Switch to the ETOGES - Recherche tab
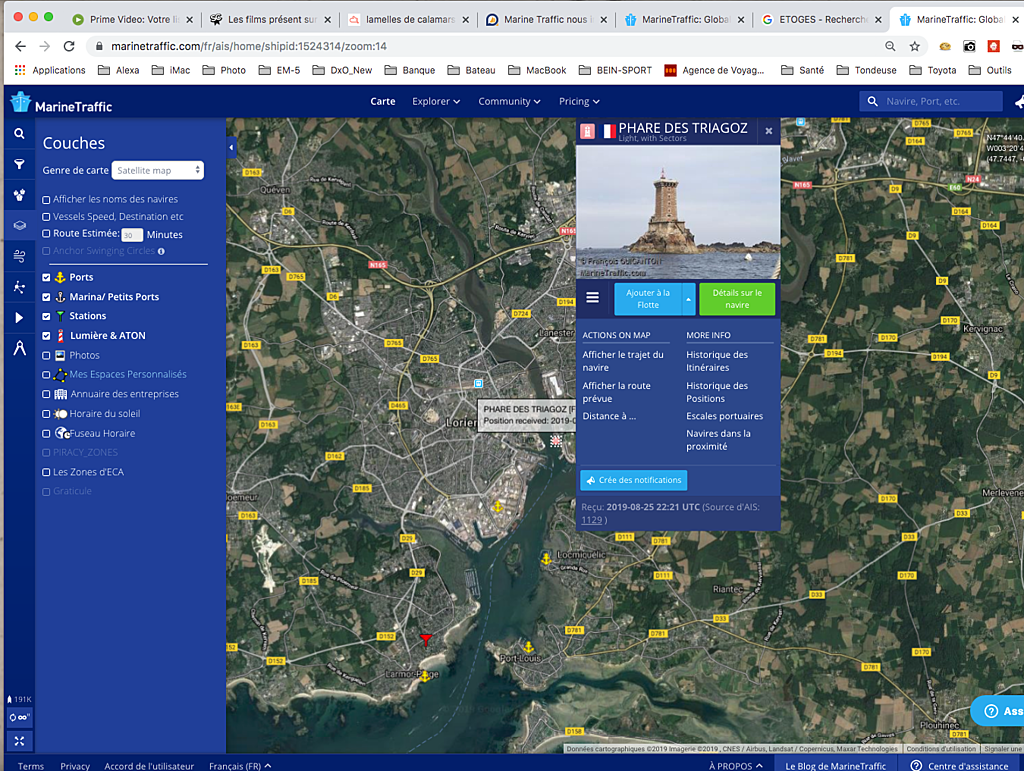 822,20
